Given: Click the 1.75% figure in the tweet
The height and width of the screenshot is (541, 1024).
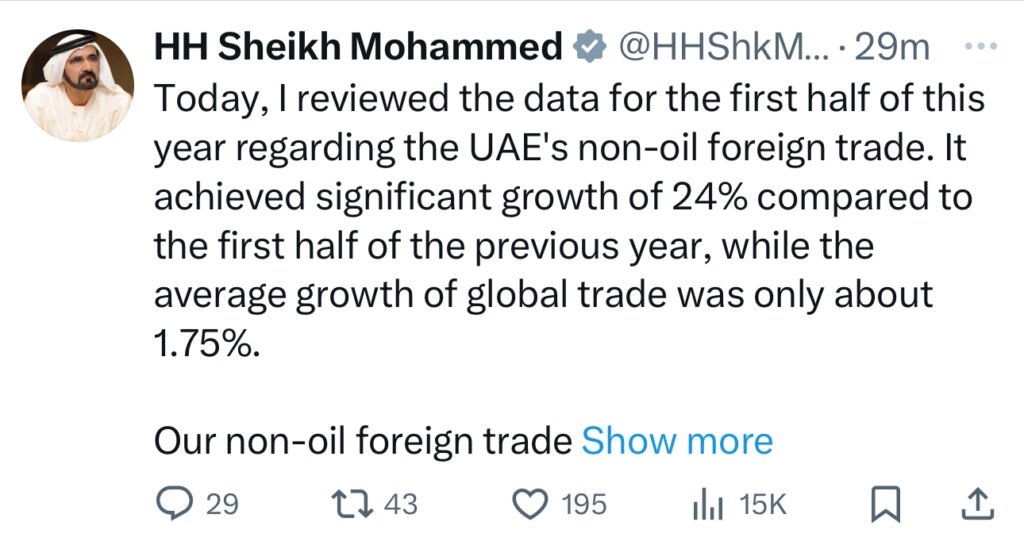Looking at the screenshot, I should point(207,344).
